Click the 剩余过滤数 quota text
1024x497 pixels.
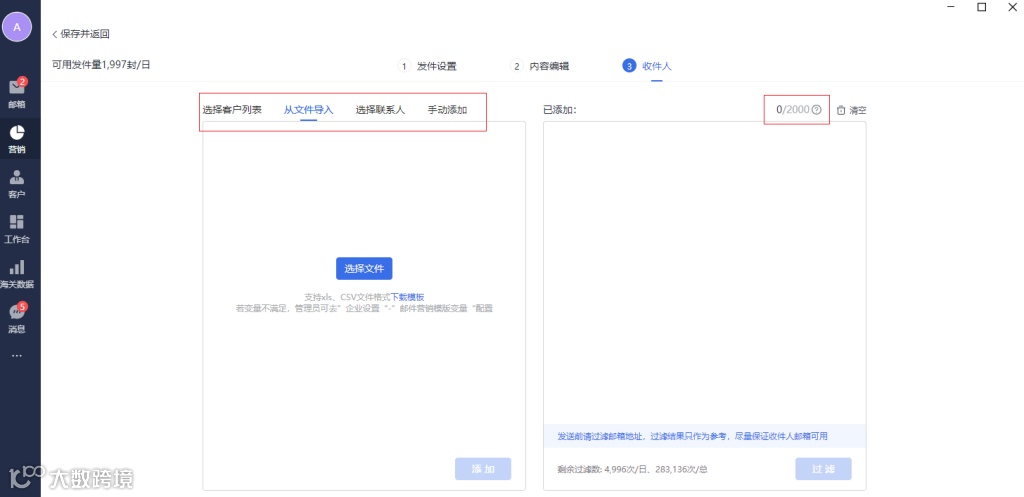pyautogui.click(x=633, y=469)
